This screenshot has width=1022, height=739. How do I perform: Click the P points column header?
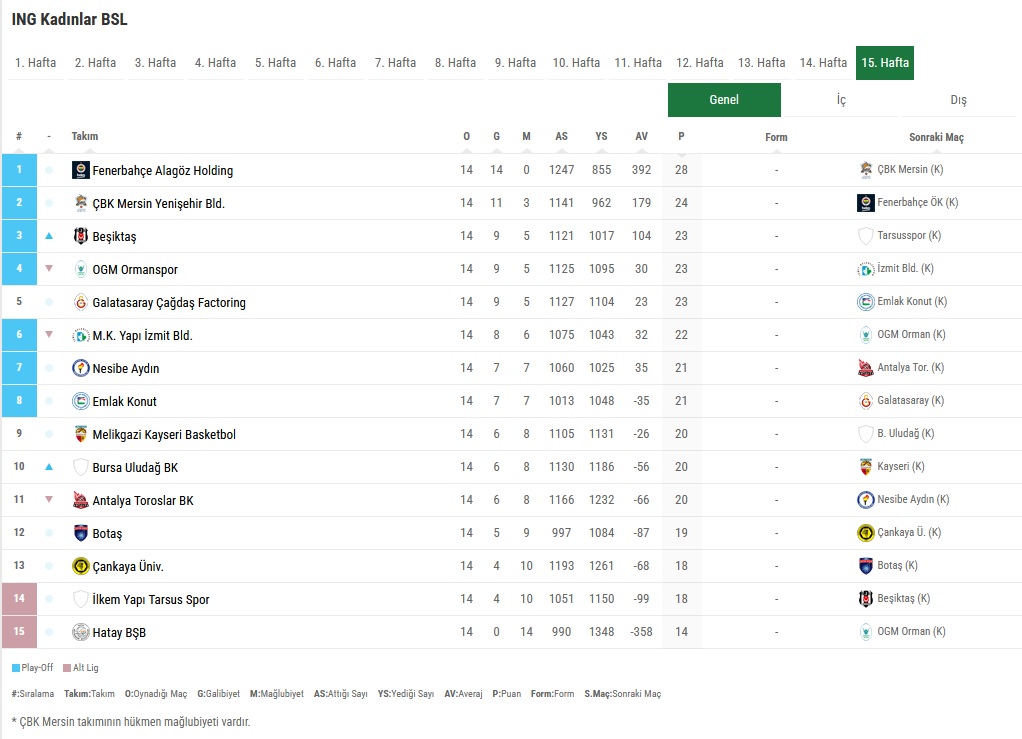[681, 137]
